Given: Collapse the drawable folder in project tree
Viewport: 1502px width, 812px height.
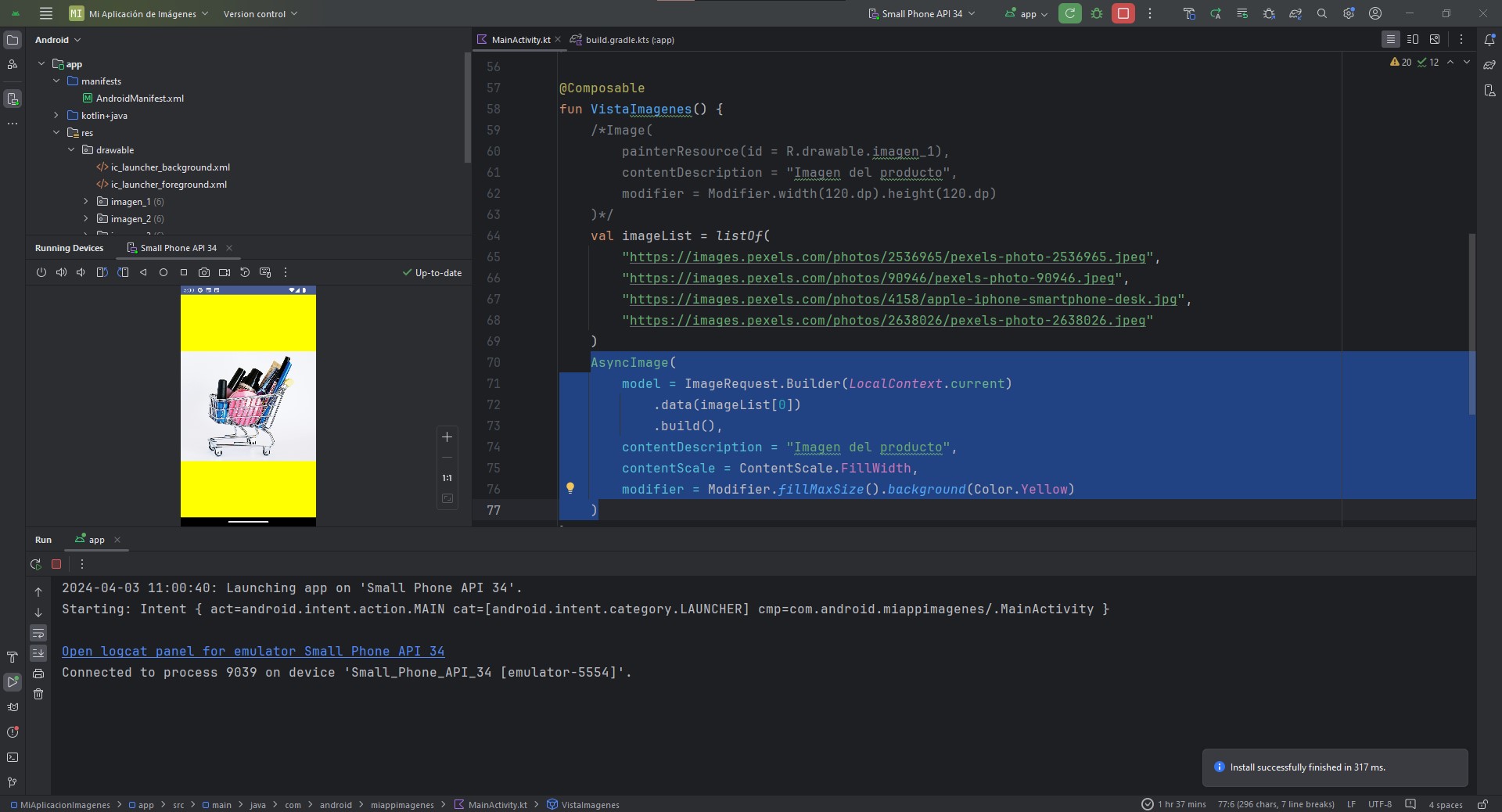Looking at the screenshot, I should pyautogui.click(x=71, y=149).
